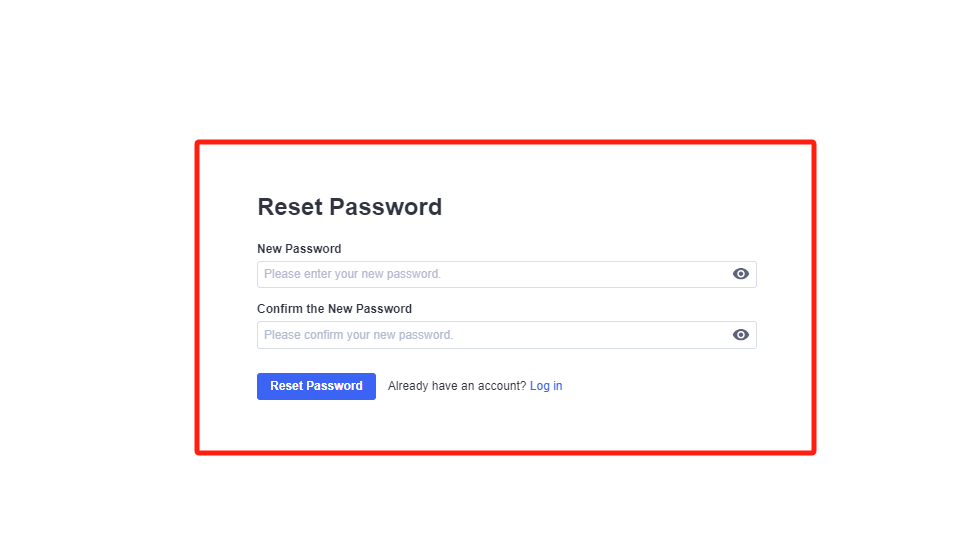Click the "New Password" field label
This screenshot has width=979, height=544.
(x=299, y=249)
